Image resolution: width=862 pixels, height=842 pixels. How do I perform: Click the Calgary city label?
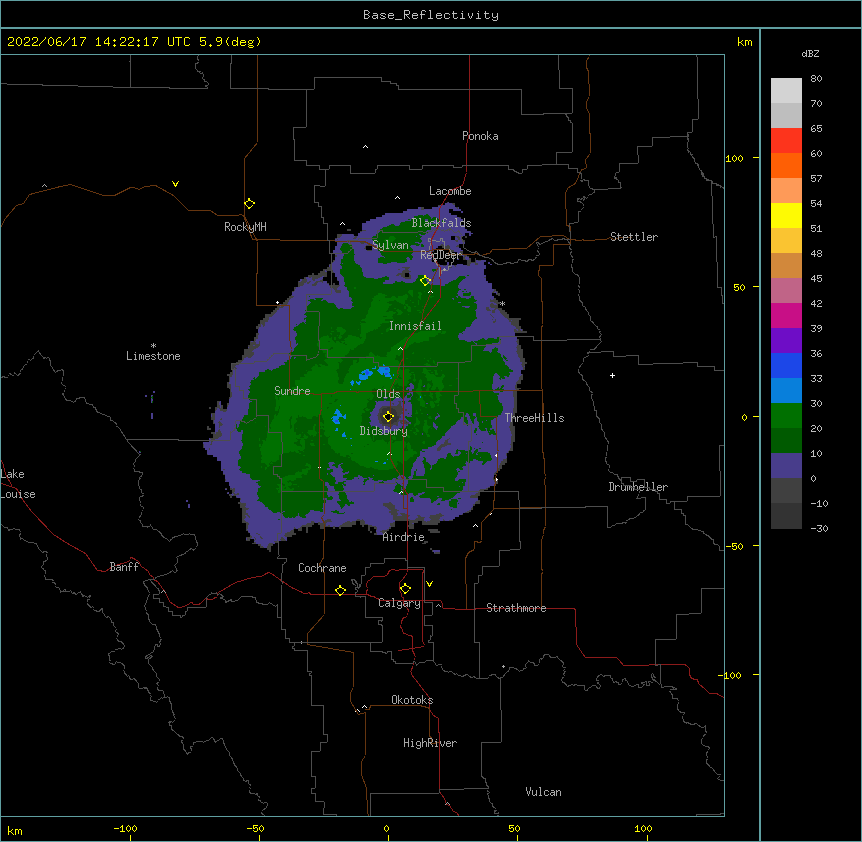point(399,603)
